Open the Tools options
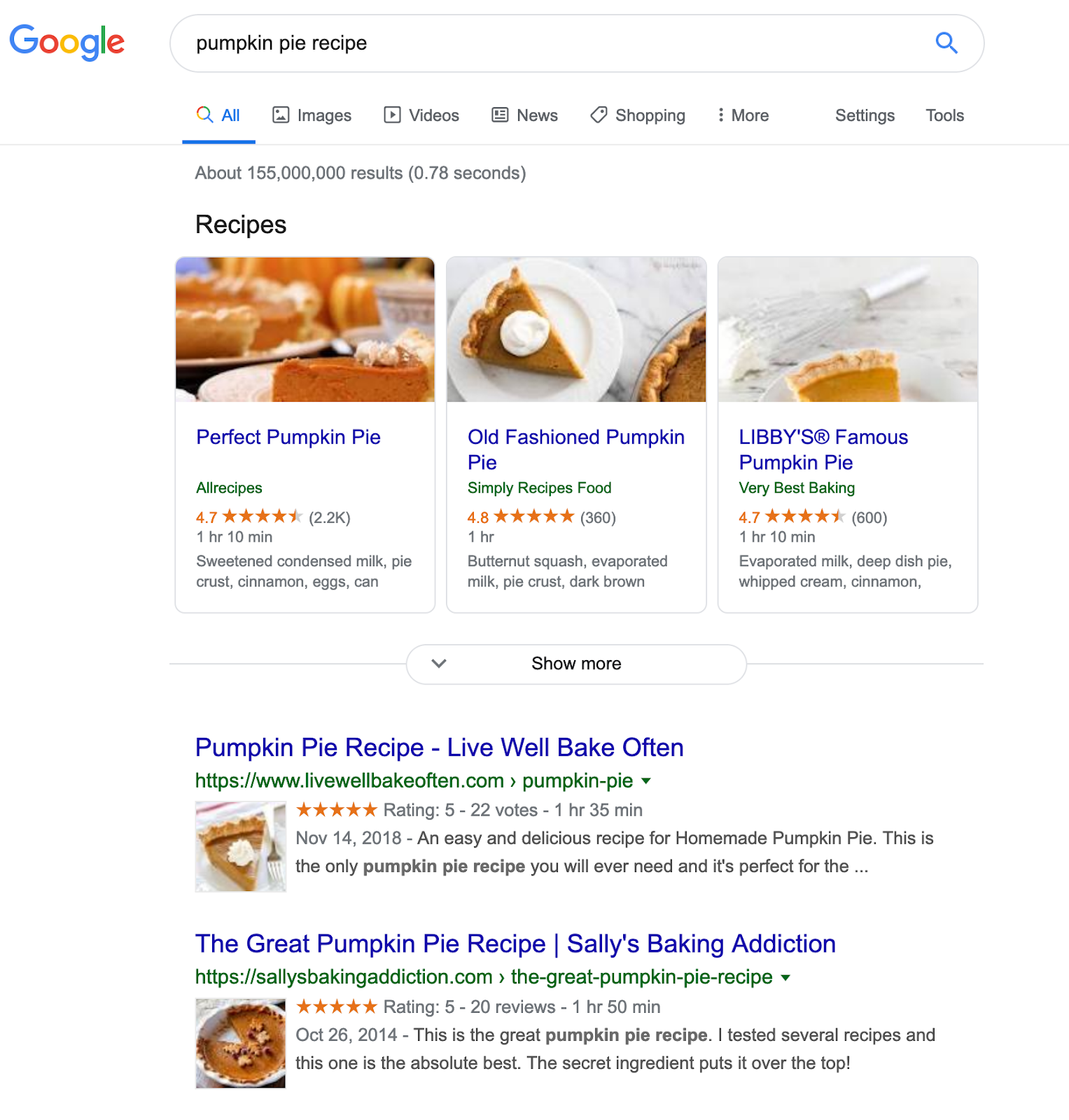This screenshot has height=1120, width=1069. point(944,115)
